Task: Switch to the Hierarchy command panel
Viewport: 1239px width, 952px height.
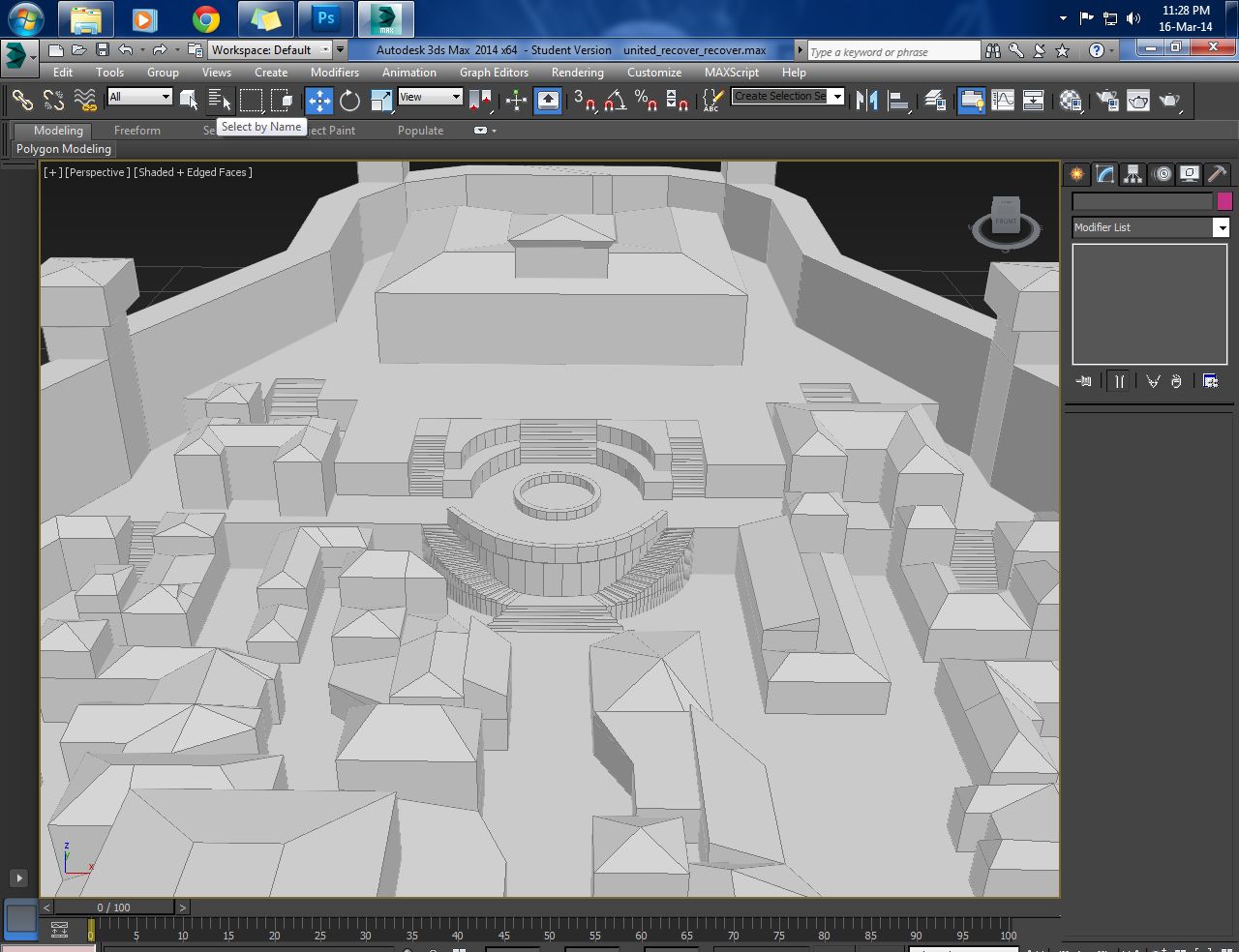Action: [x=1133, y=174]
